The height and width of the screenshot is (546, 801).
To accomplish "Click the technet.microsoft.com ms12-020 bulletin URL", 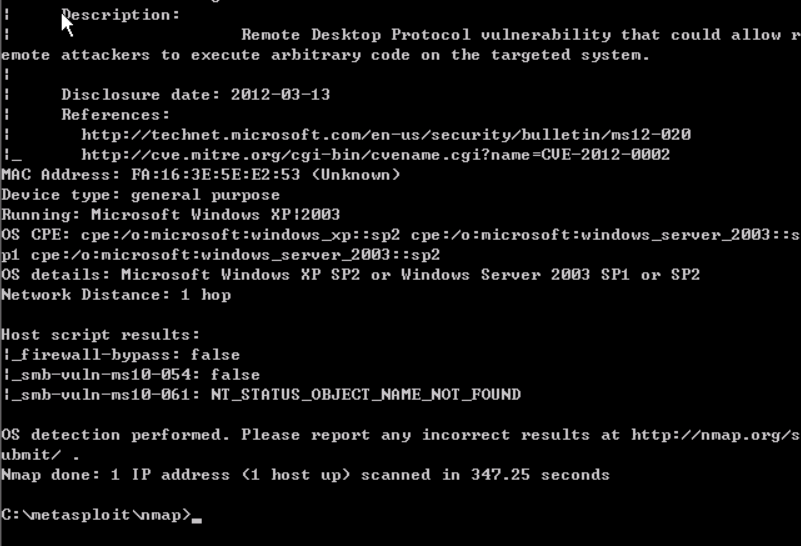I will click(386, 135).
